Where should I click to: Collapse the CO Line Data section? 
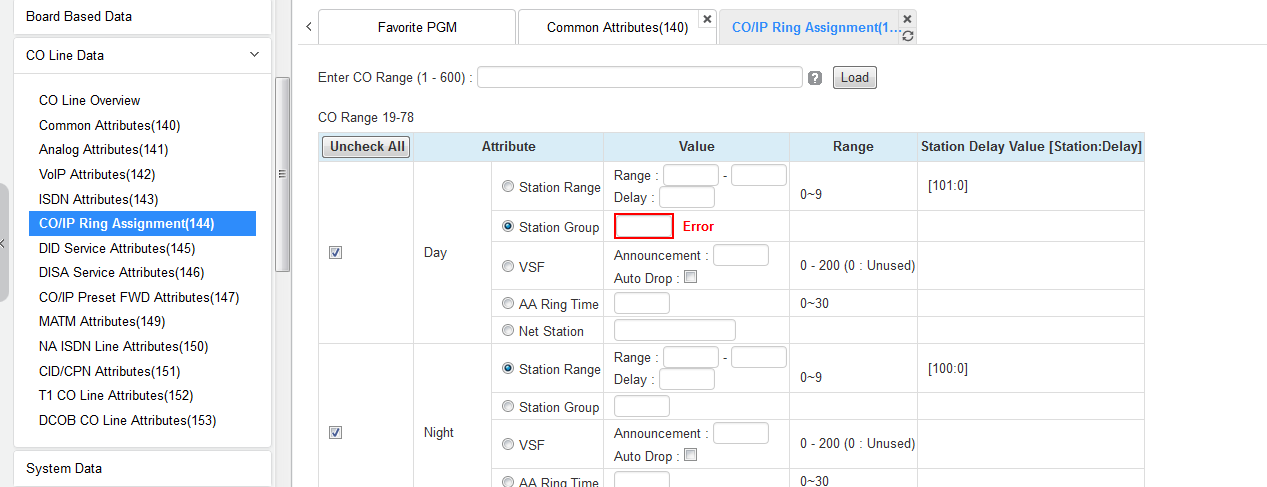pos(254,55)
